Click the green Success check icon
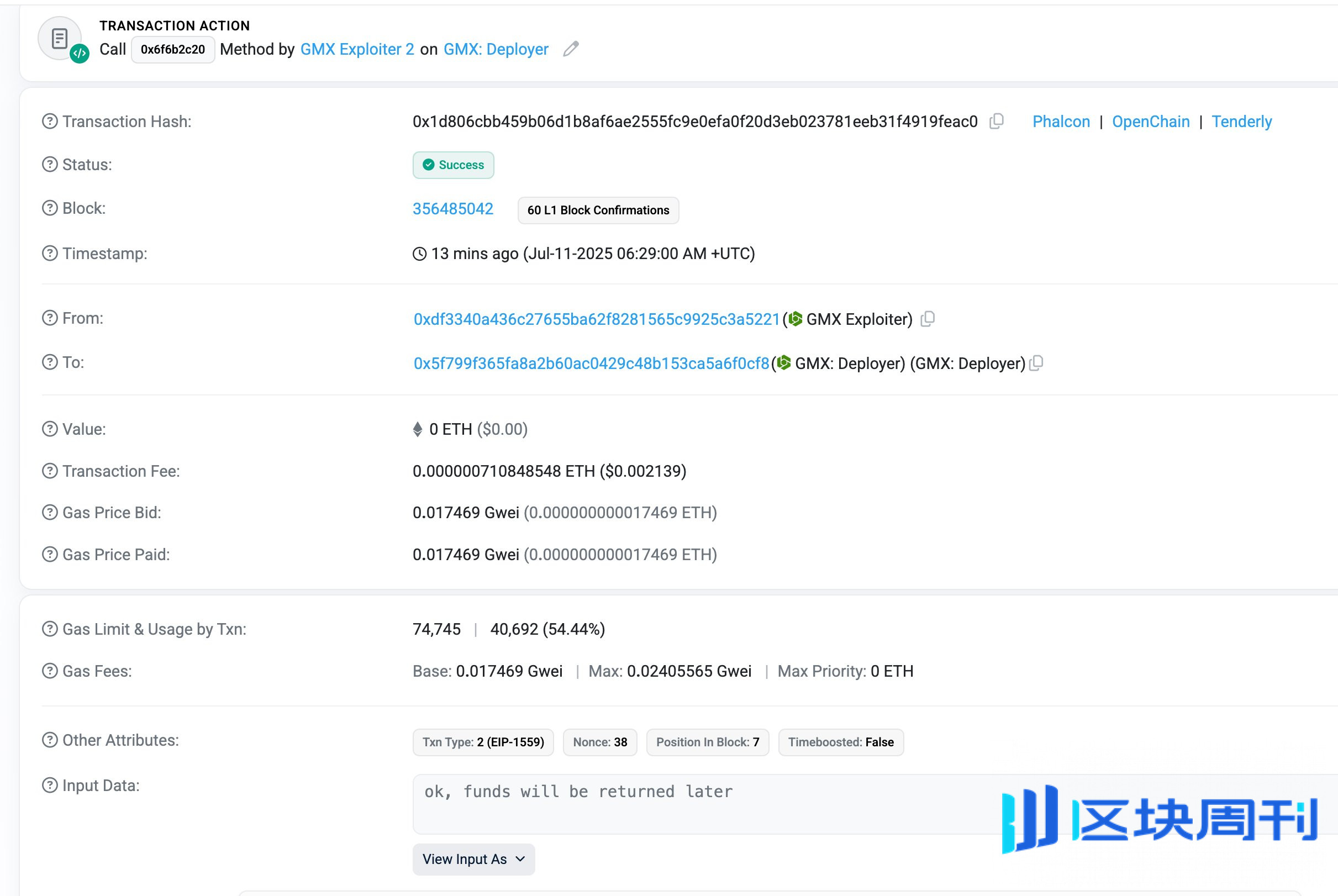Image resolution: width=1338 pixels, height=896 pixels. tap(429, 165)
